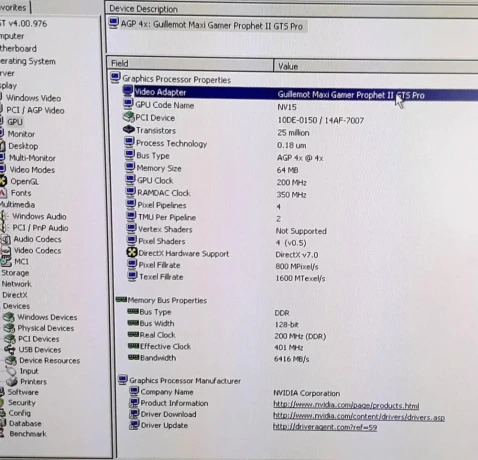Open the Multi-Monitor page

point(32,158)
